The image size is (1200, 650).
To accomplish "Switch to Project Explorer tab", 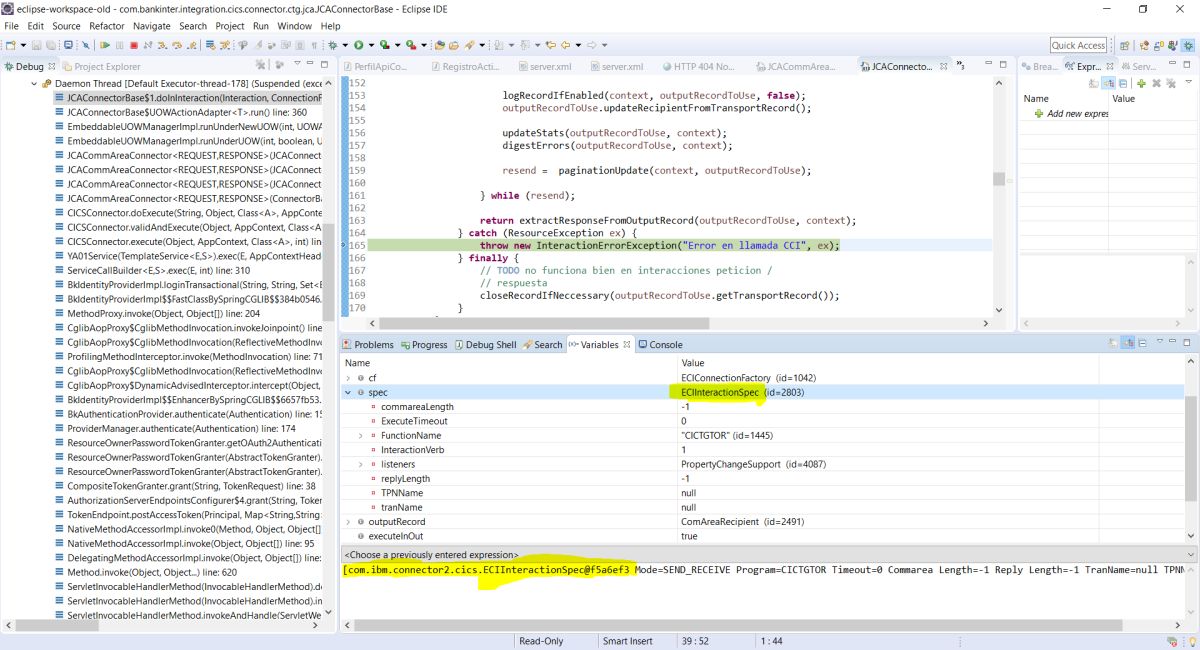I will [101, 66].
